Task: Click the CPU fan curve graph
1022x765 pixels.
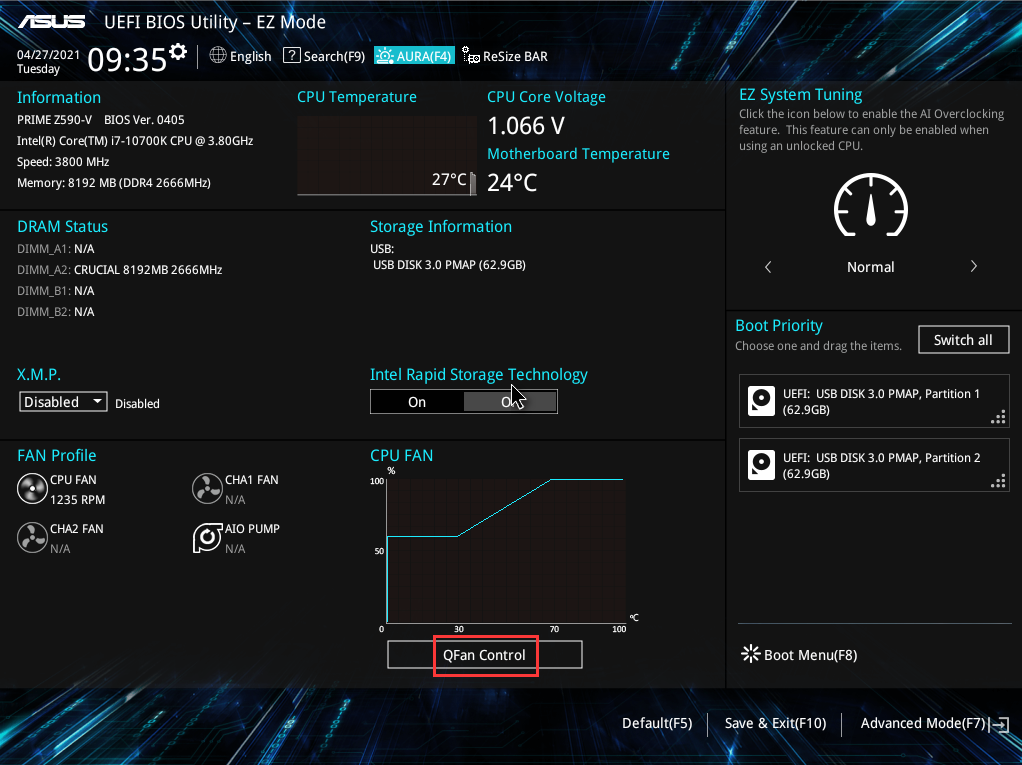Action: pos(505,550)
